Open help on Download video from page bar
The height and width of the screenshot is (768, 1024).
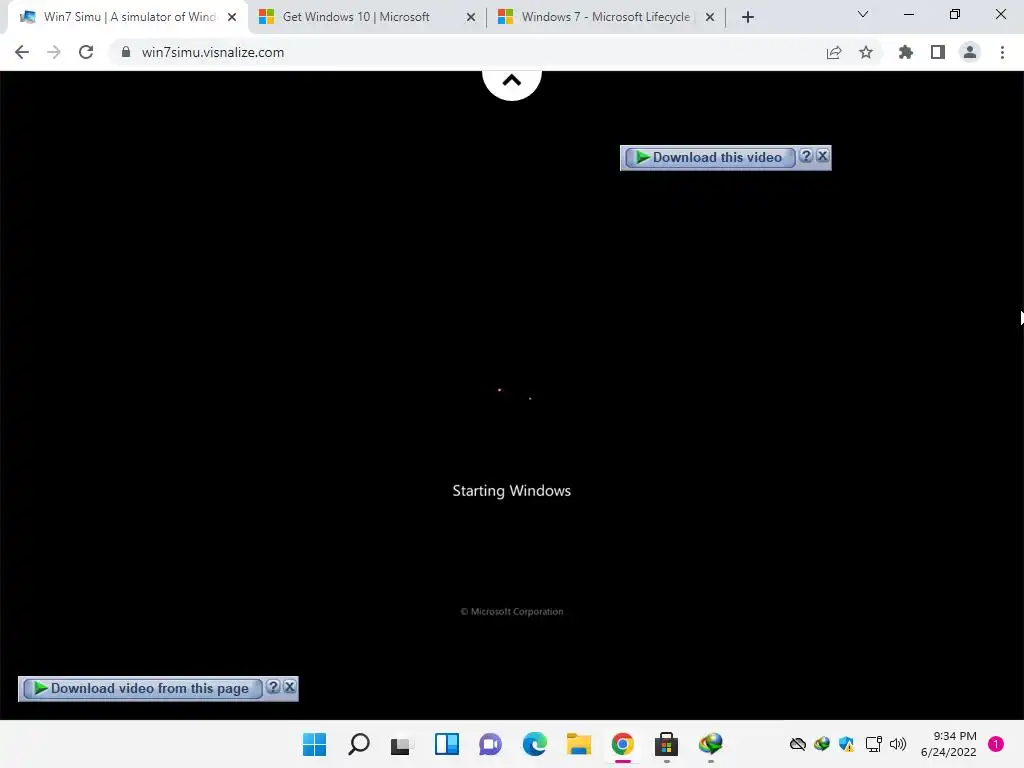click(x=273, y=687)
